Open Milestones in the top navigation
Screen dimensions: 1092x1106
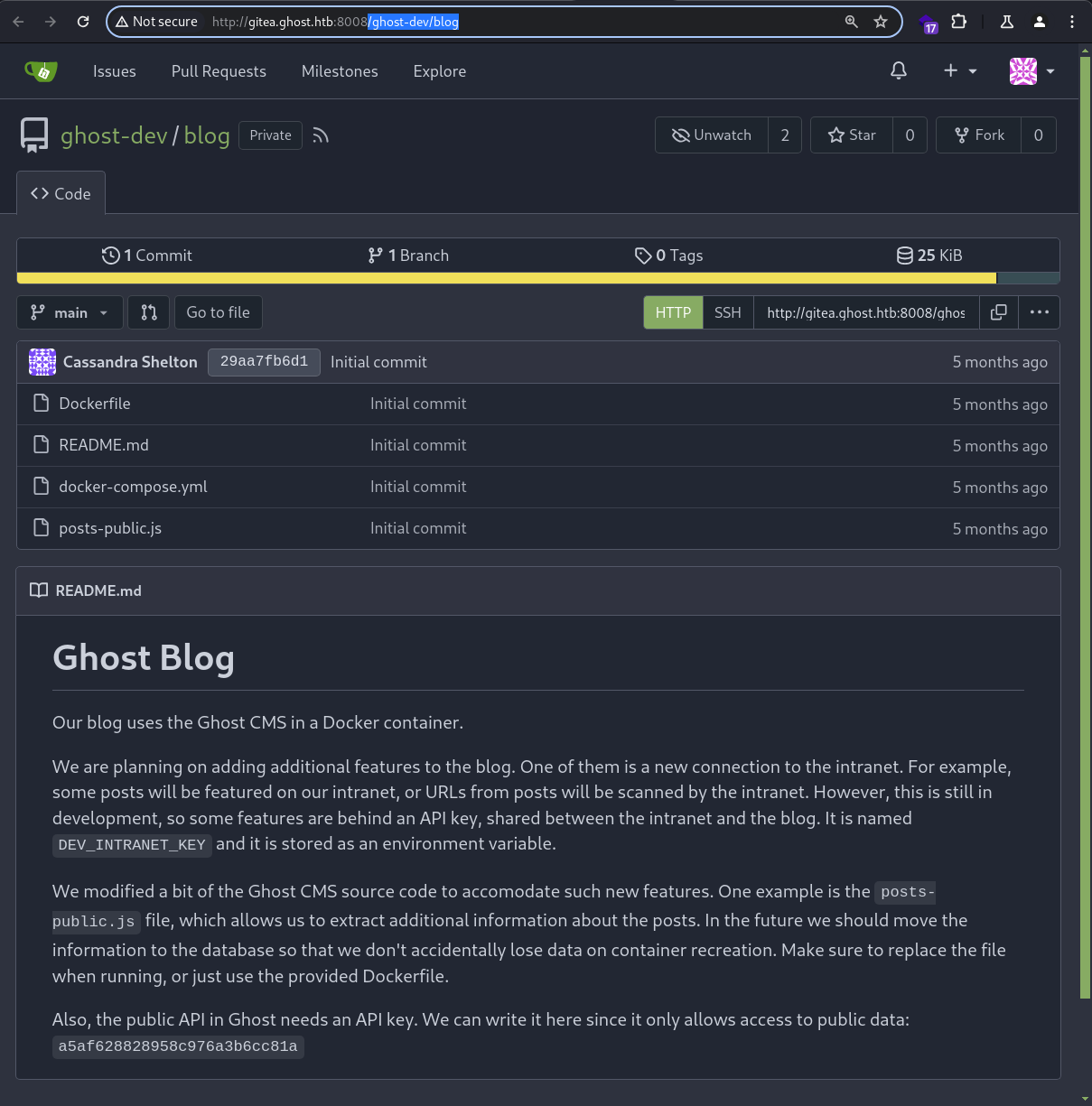click(340, 71)
